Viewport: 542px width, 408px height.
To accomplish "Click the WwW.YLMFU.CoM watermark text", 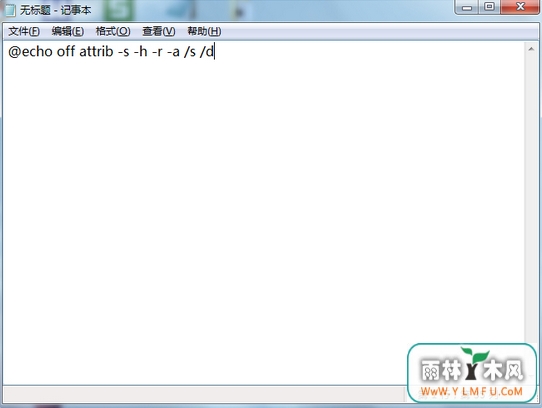I will tap(471, 391).
